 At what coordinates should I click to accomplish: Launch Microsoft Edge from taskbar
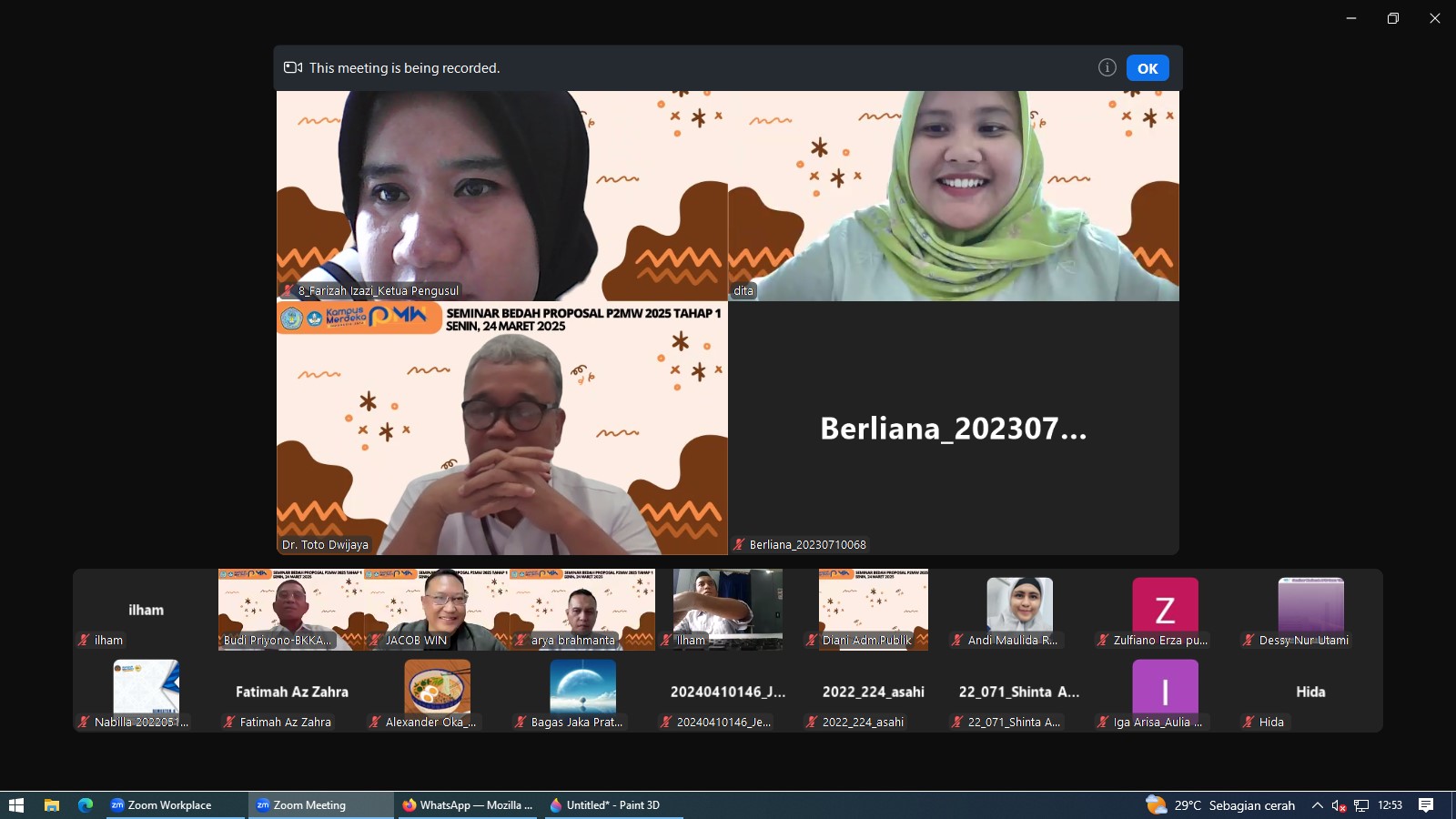point(86,805)
